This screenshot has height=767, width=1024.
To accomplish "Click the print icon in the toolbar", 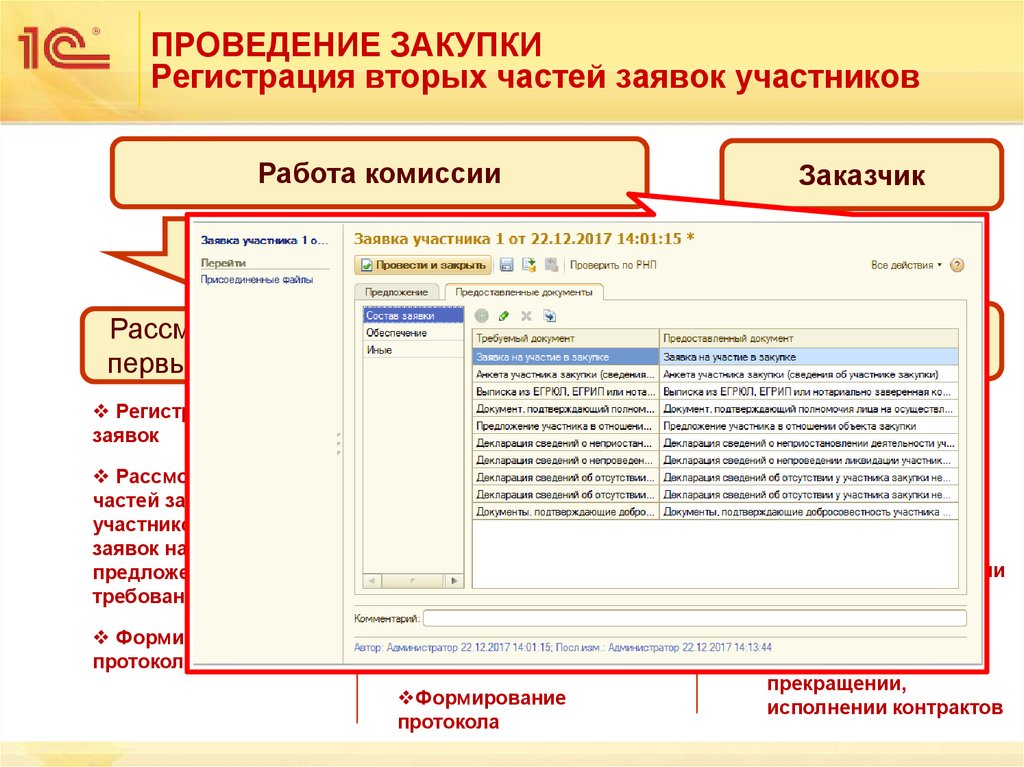I will point(551,264).
